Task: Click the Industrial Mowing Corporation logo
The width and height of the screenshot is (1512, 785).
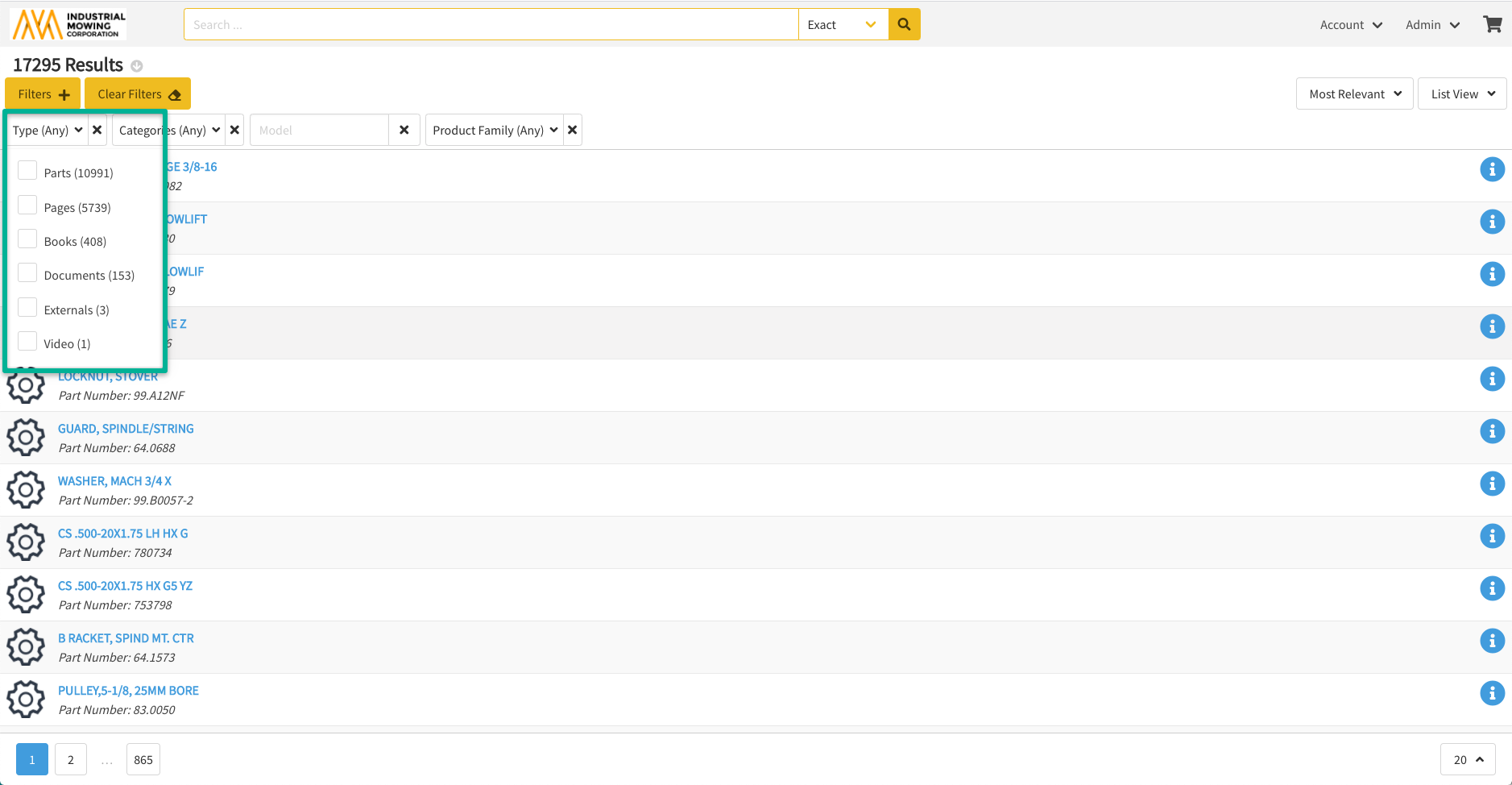Action: click(x=69, y=25)
